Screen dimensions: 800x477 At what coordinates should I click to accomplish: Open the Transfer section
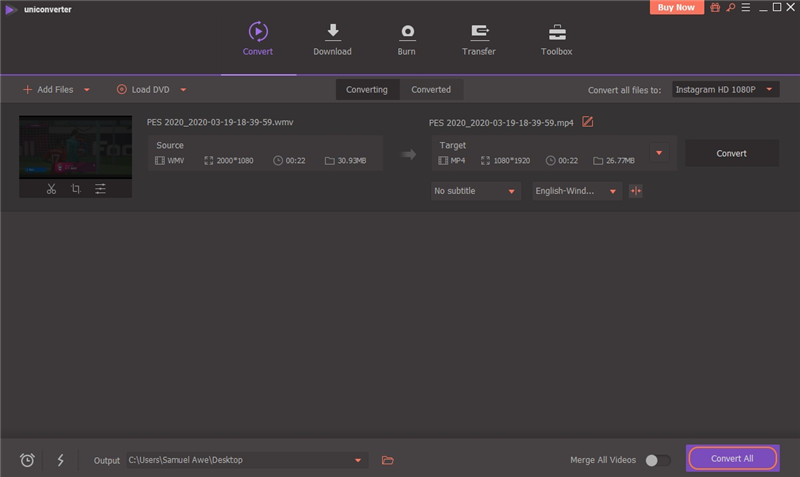(x=479, y=39)
